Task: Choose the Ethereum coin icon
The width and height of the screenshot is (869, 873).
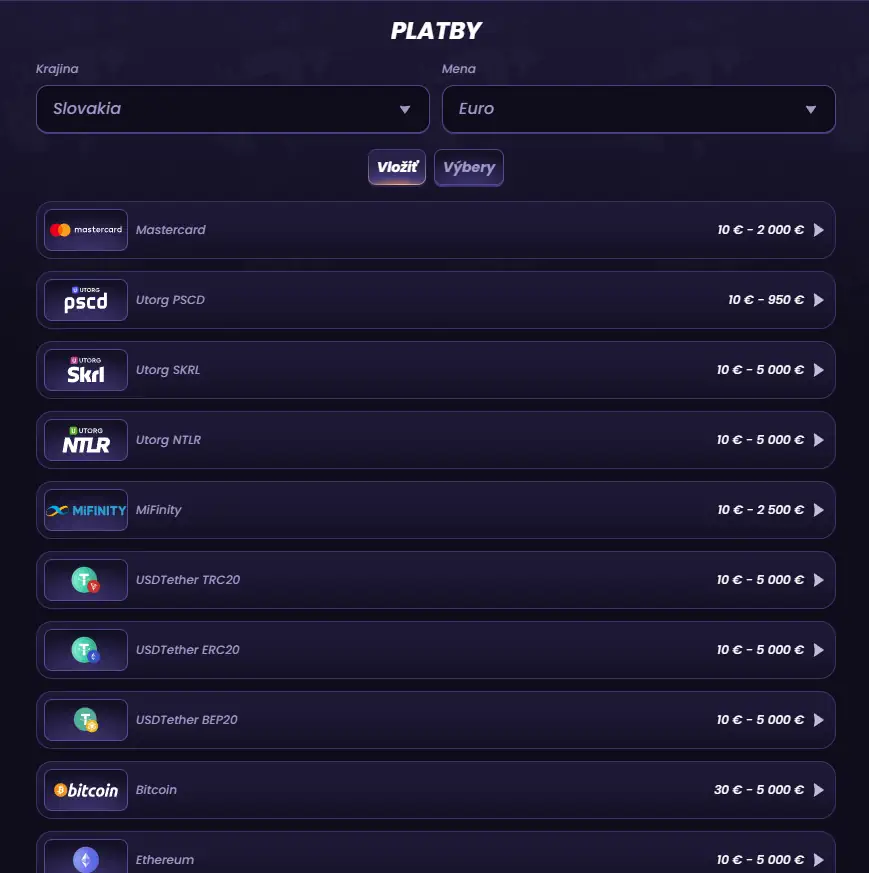Action: point(86,859)
